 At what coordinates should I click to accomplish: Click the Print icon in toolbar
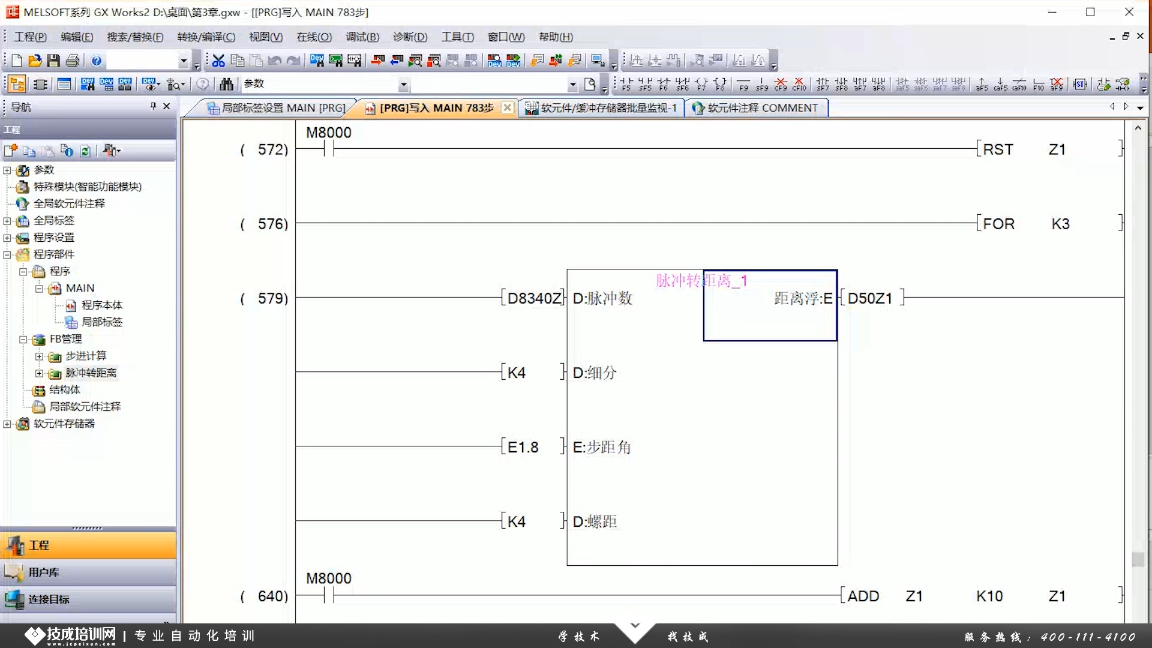[72, 61]
